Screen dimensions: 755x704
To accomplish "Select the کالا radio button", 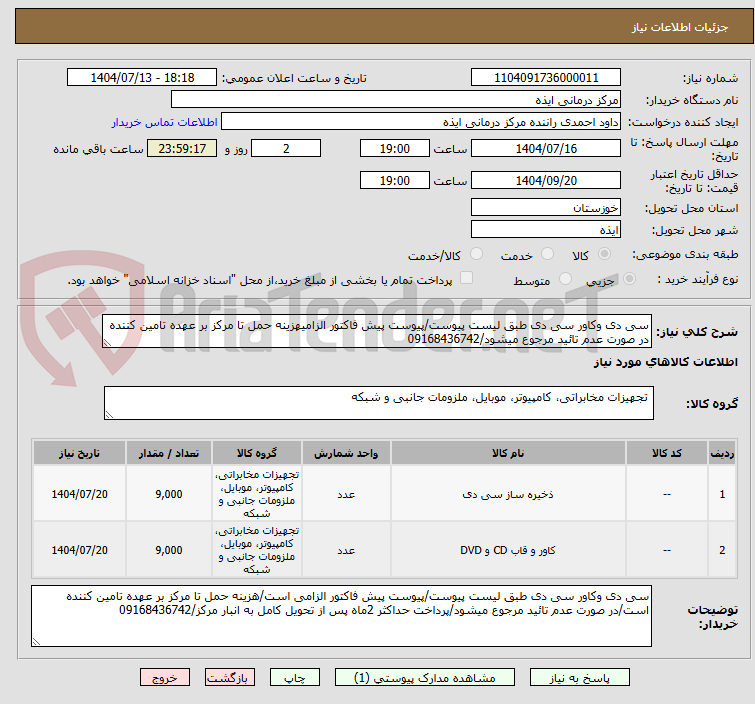I will pos(604,254).
